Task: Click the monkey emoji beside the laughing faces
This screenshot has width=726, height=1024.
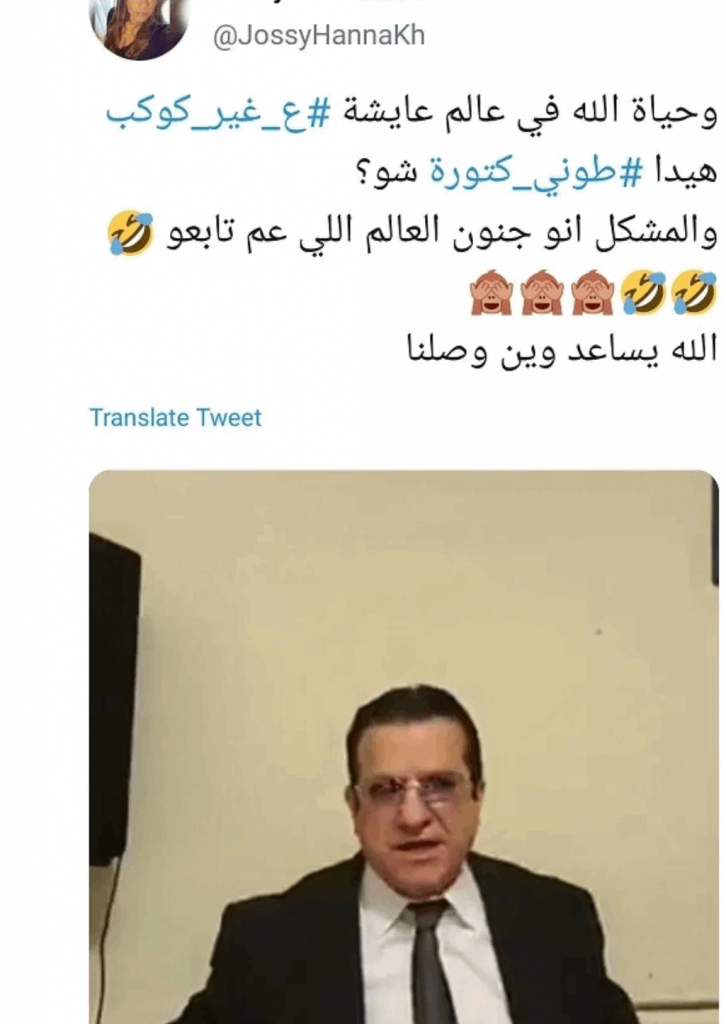Action: coord(592,292)
